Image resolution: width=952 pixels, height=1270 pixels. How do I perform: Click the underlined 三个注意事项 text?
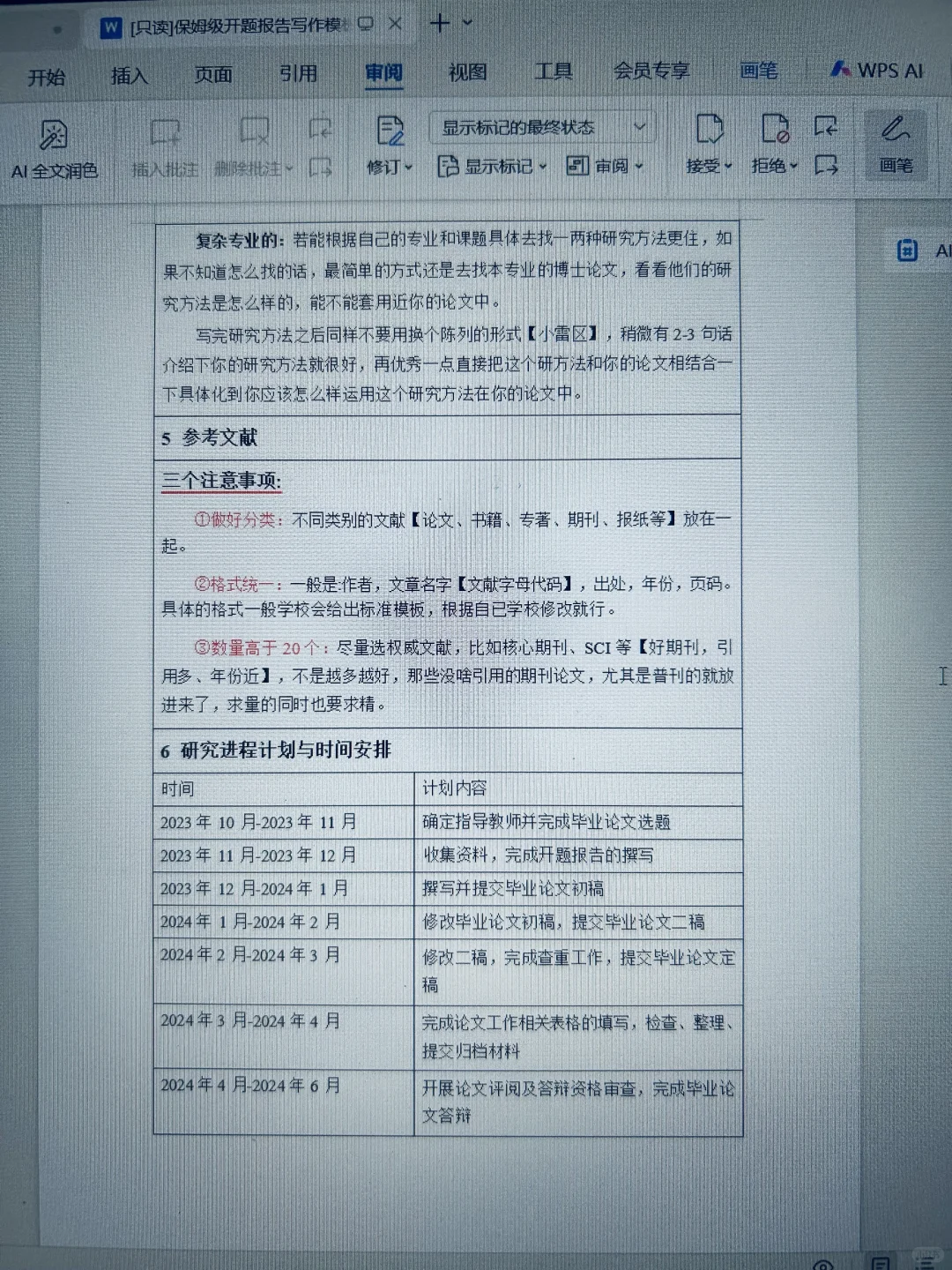pyautogui.click(x=221, y=481)
